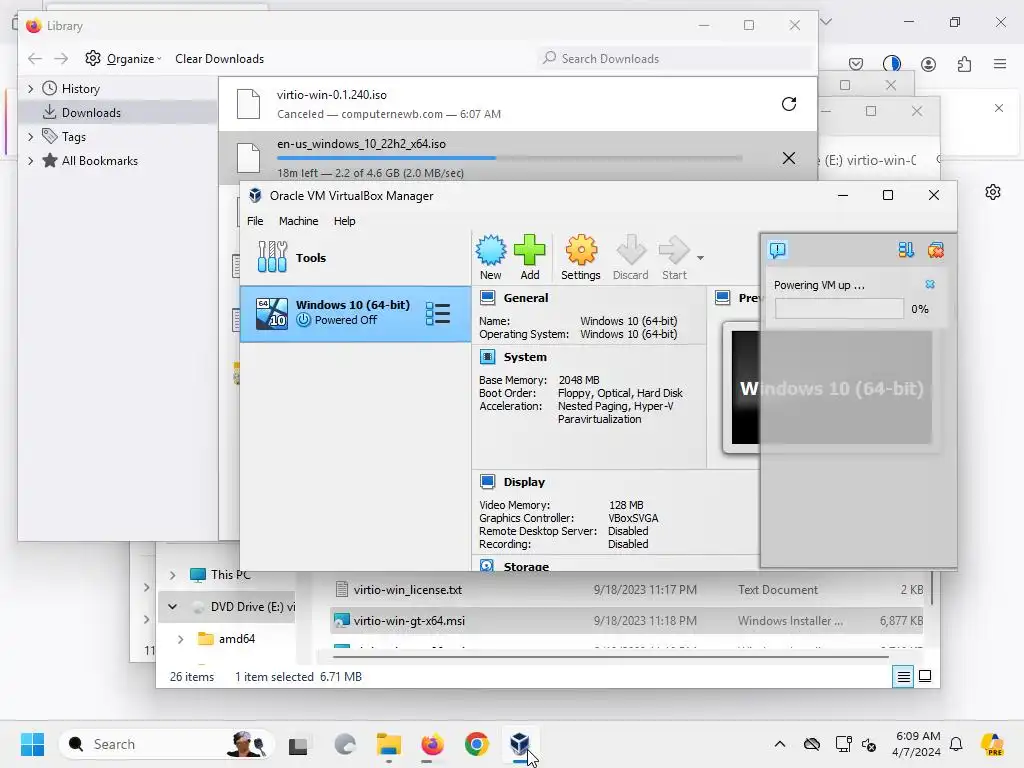This screenshot has width=1024, height=768.
Task: Expand This PC in File Explorer
Action: (x=172, y=575)
